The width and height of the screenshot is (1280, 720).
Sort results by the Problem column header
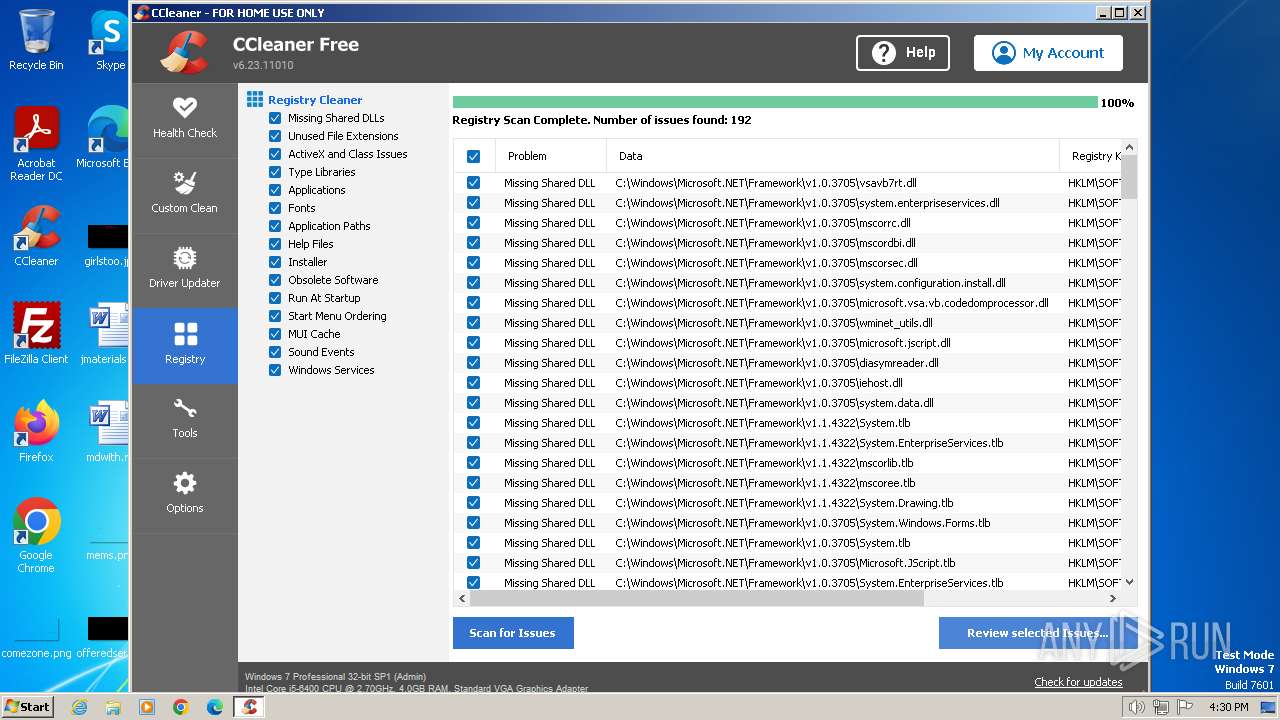point(550,156)
